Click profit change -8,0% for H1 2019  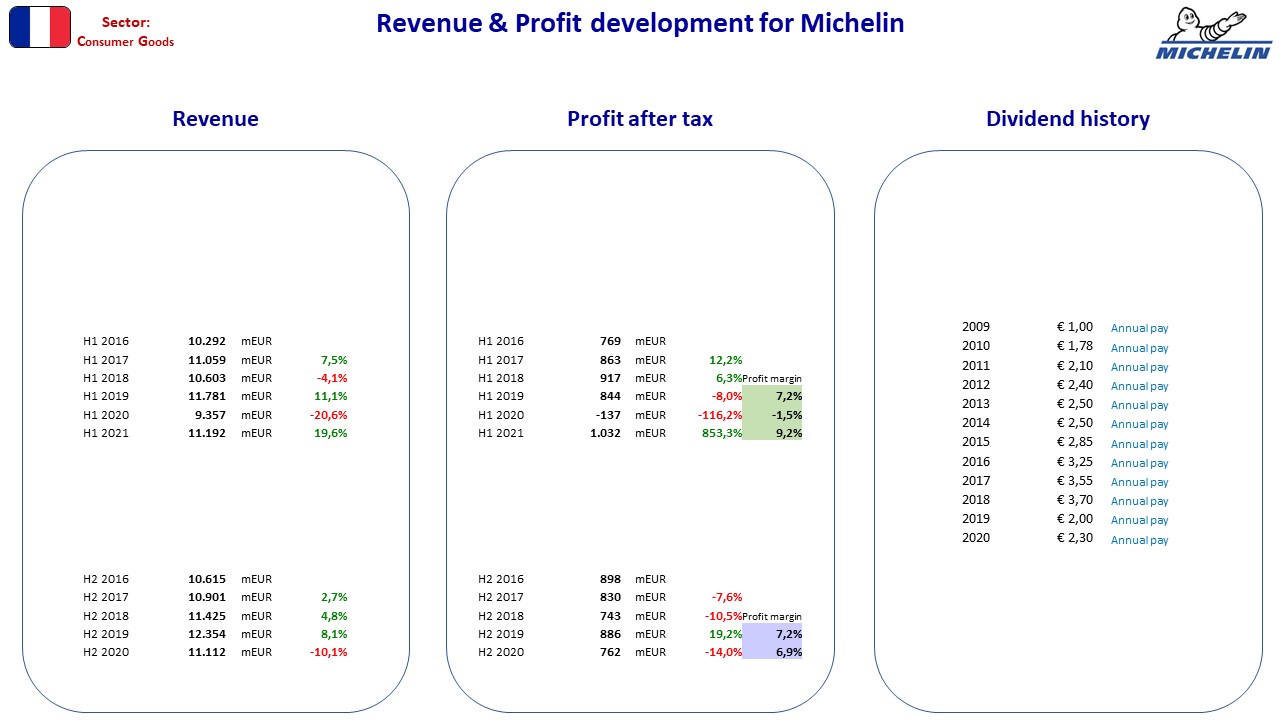(727, 396)
